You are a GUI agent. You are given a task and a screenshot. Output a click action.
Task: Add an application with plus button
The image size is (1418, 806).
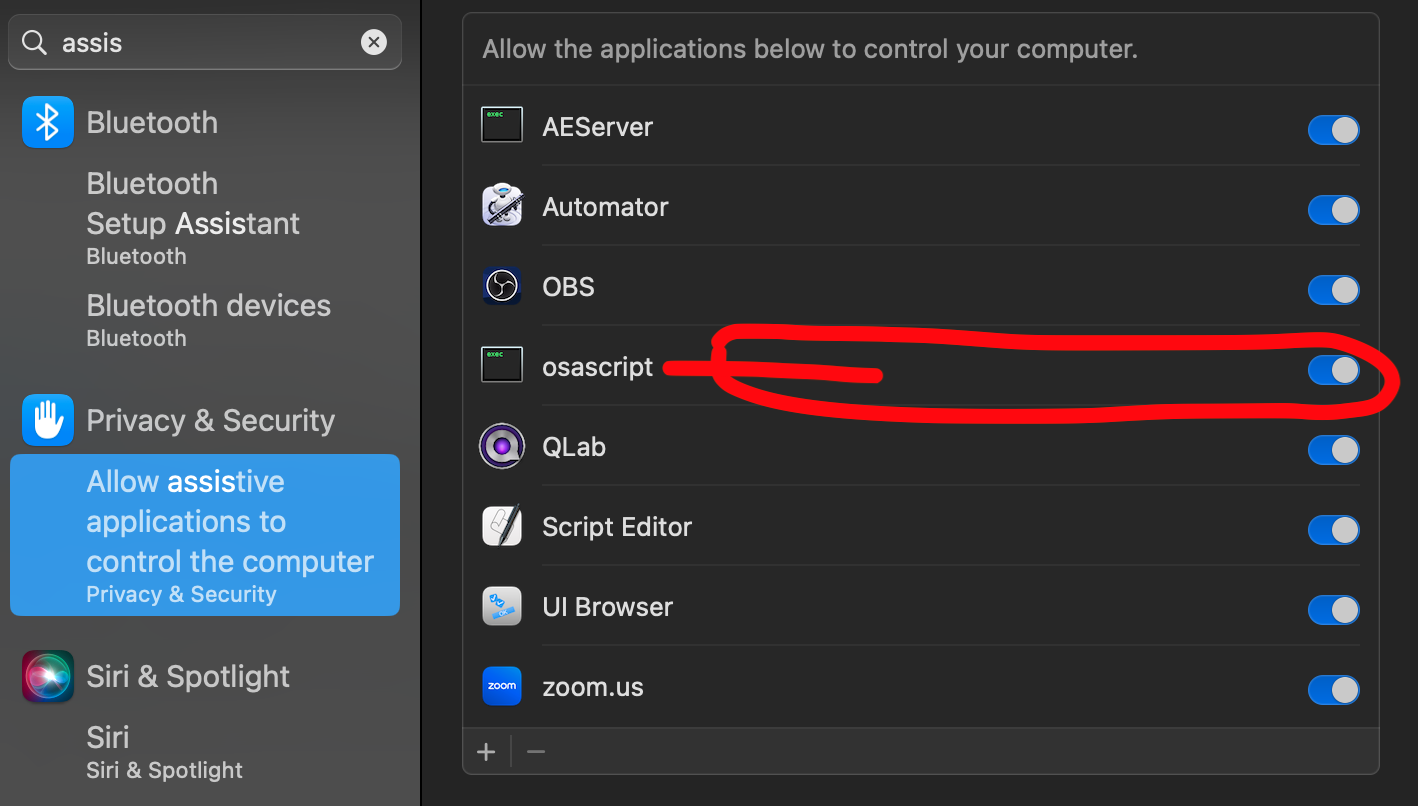(487, 752)
